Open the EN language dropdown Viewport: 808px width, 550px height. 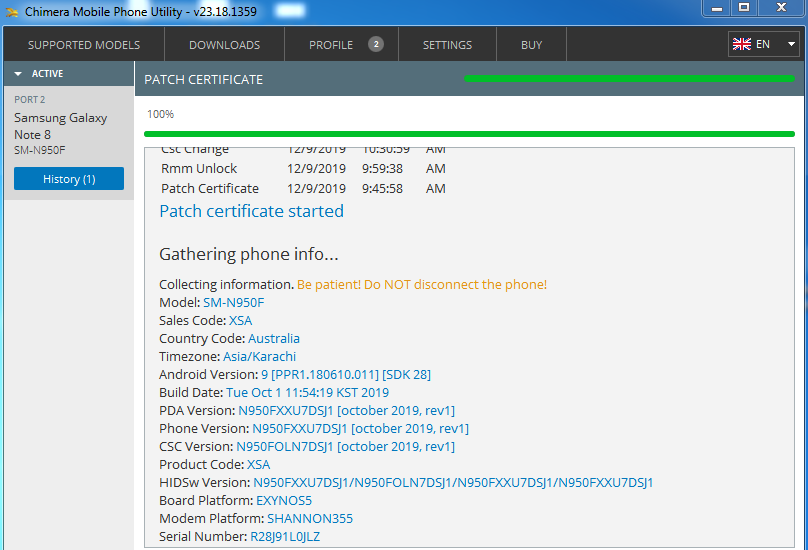pos(764,44)
